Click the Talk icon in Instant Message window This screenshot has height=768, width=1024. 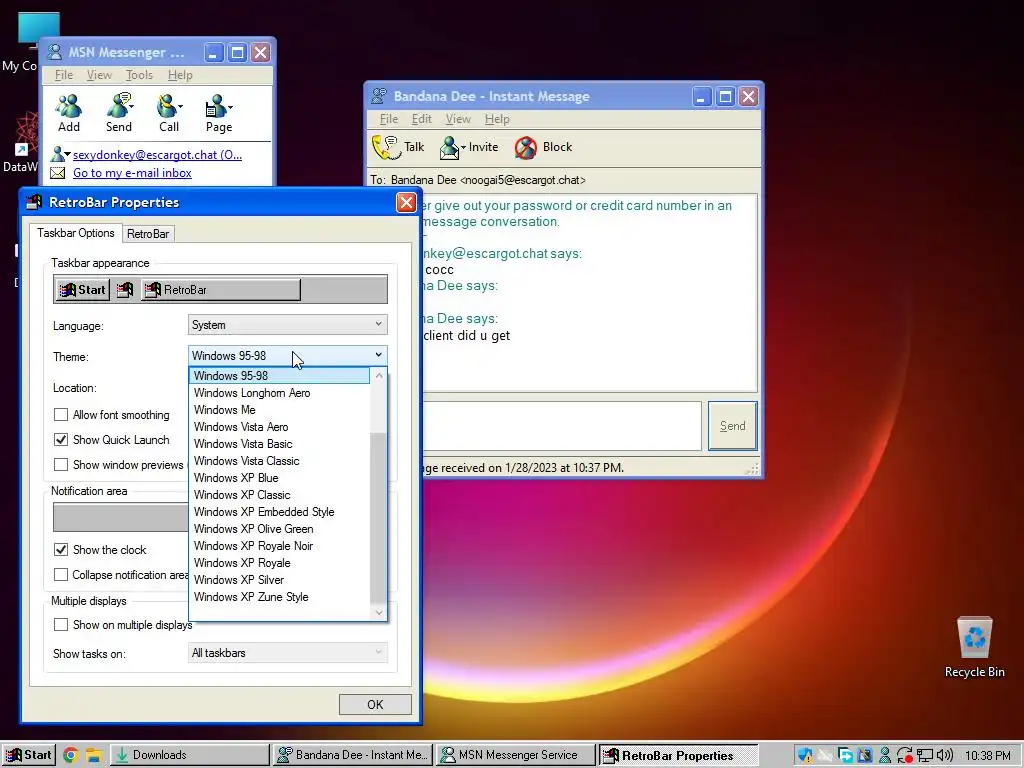(398, 147)
